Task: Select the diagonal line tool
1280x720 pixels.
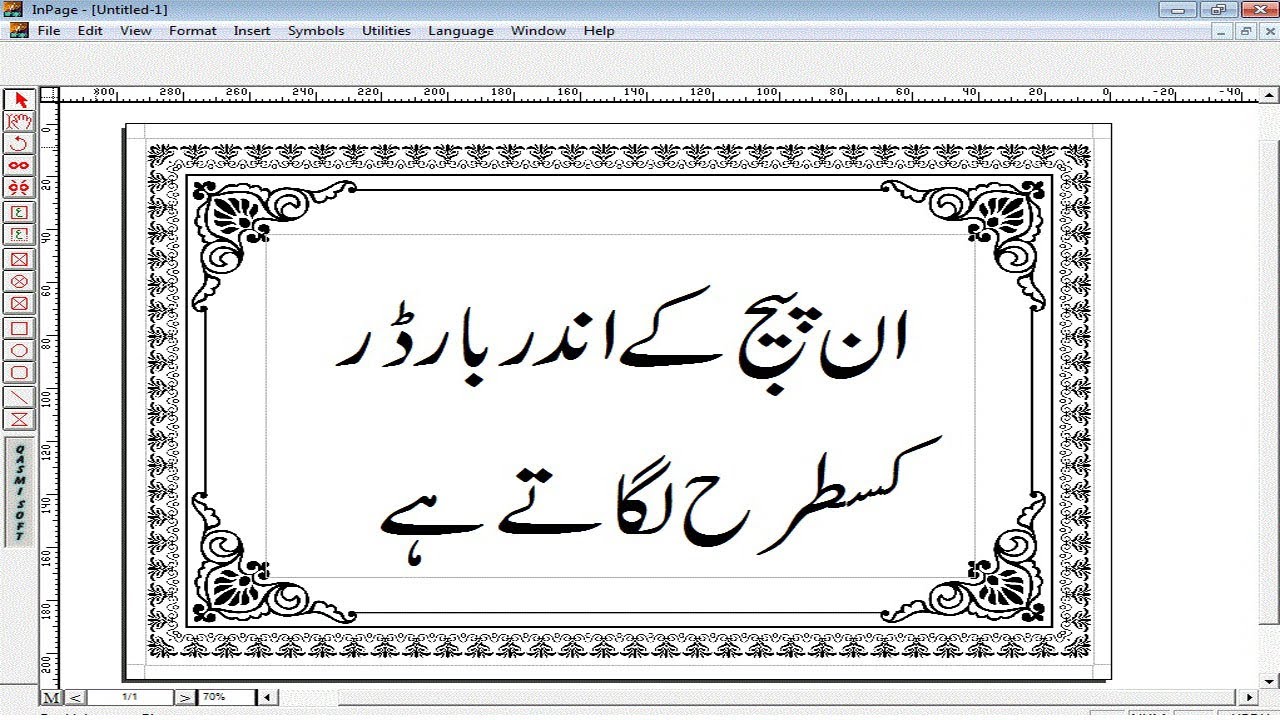Action: [x=19, y=397]
